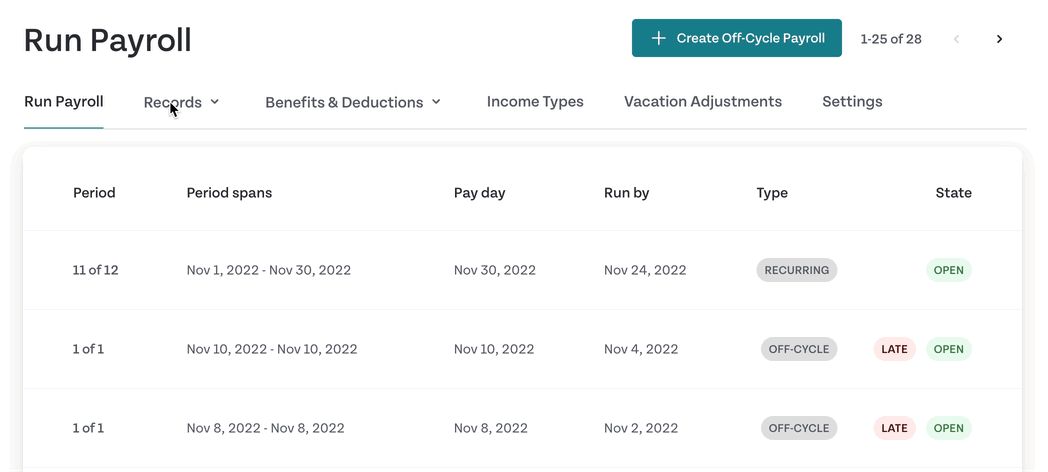Screen dimensions: 1048x472
Task: Open the Income Types tab
Action: (x=535, y=102)
